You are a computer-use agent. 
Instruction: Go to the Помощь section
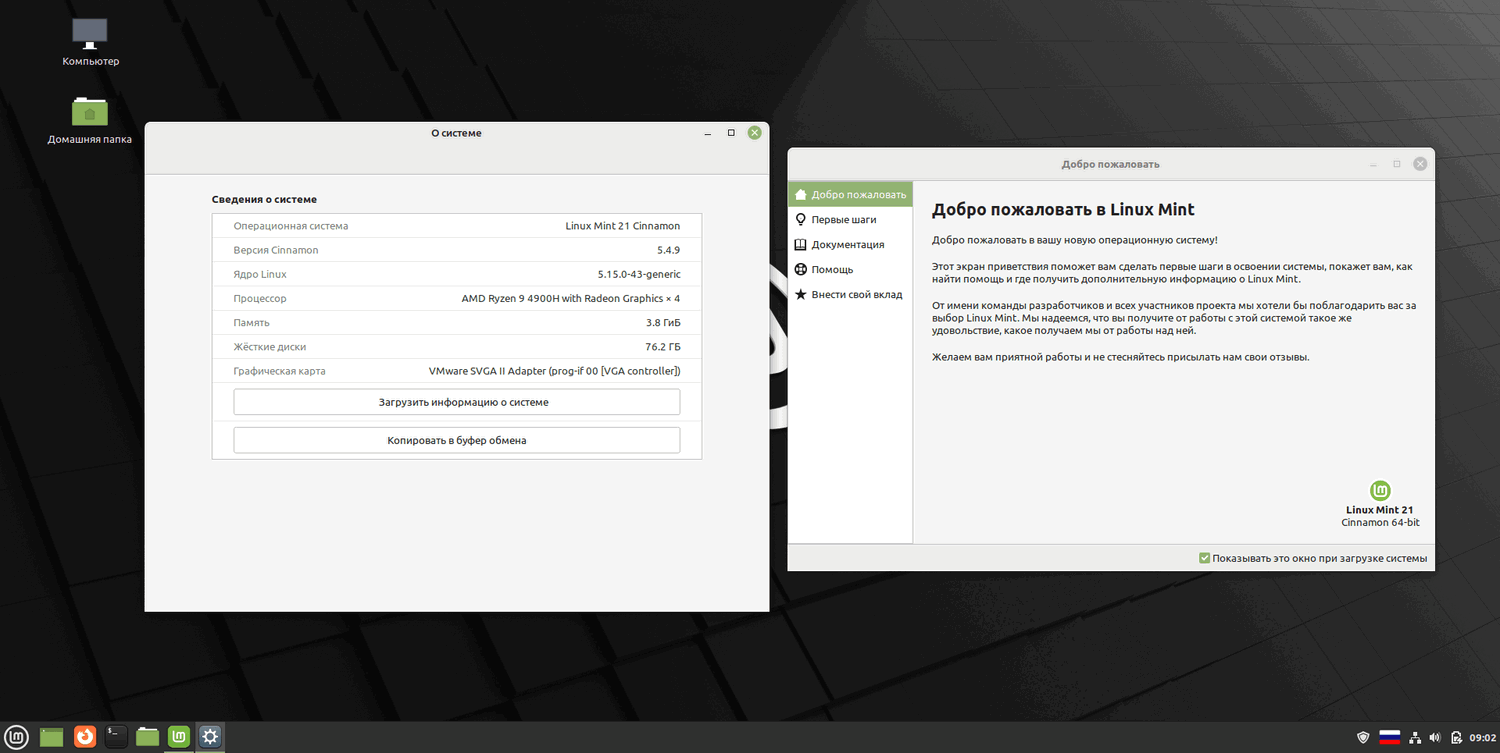pos(850,269)
